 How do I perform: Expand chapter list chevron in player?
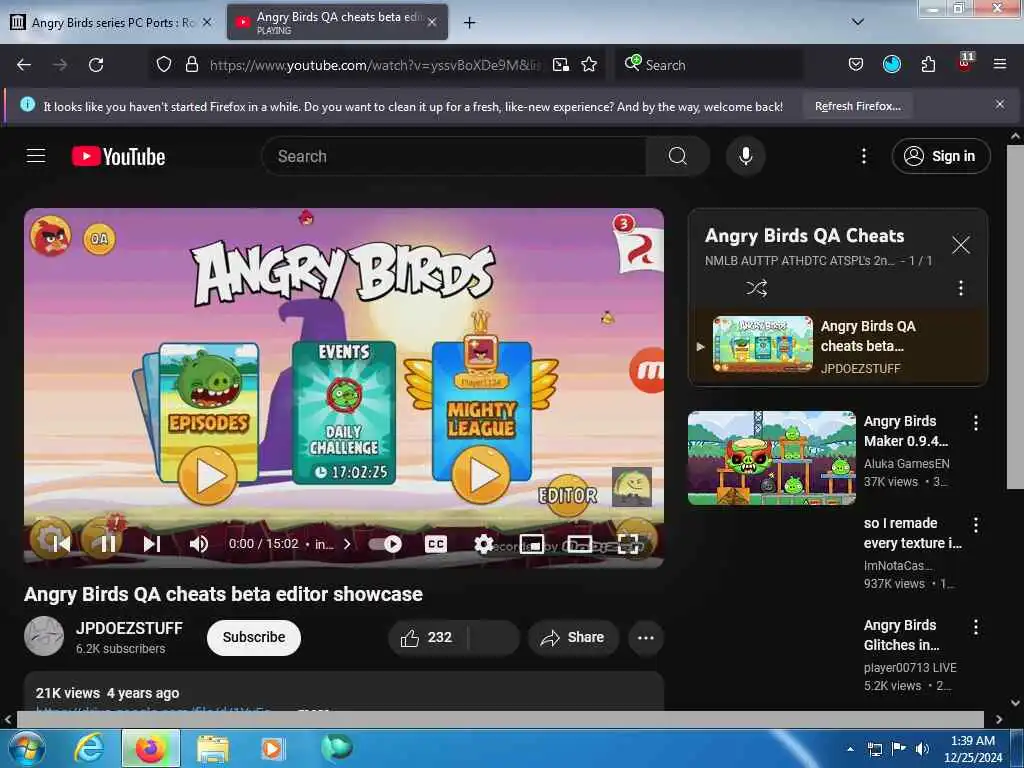click(347, 543)
